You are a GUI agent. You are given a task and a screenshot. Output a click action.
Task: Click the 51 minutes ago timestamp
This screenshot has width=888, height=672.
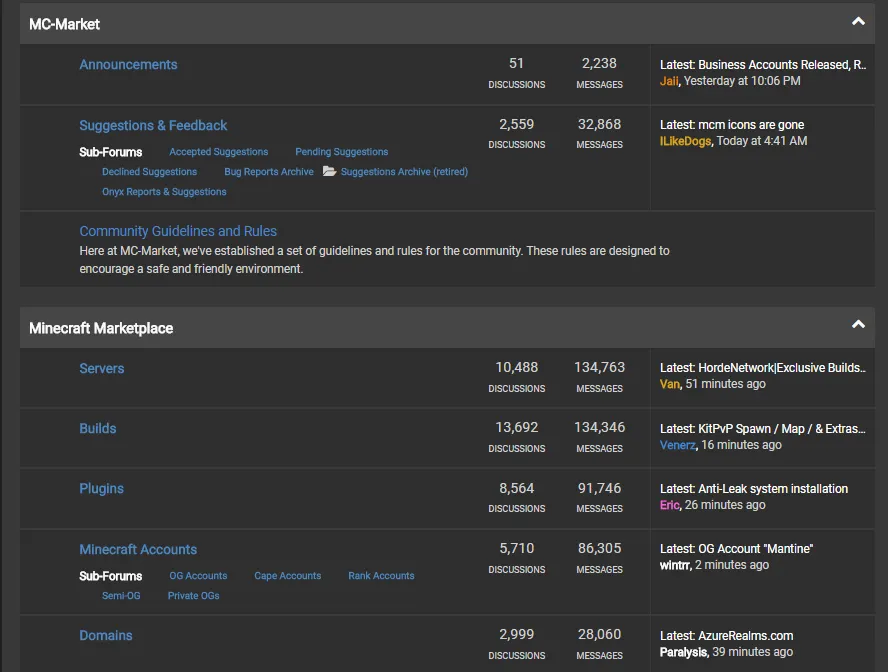point(725,384)
